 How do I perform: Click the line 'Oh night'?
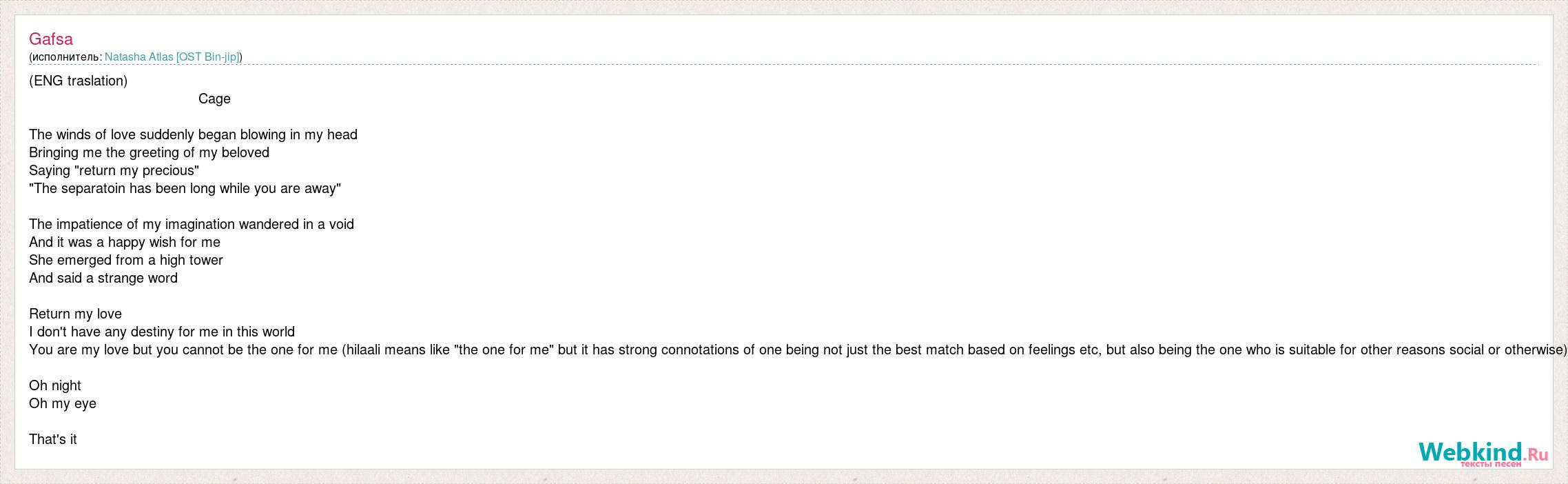[x=55, y=386]
